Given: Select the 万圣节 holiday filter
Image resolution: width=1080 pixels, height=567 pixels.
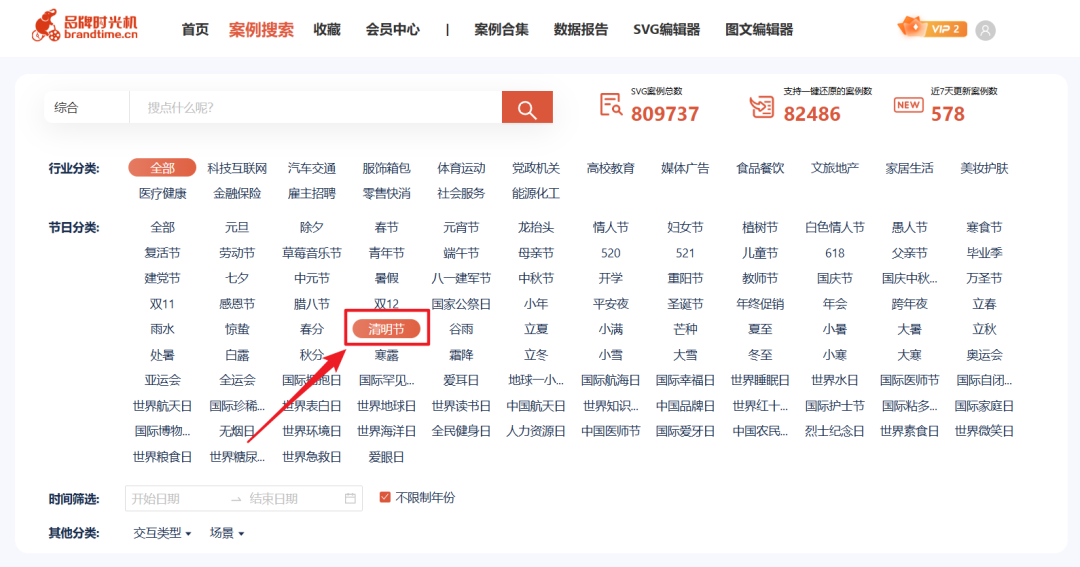Looking at the screenshot, I should tap(984, 278).
